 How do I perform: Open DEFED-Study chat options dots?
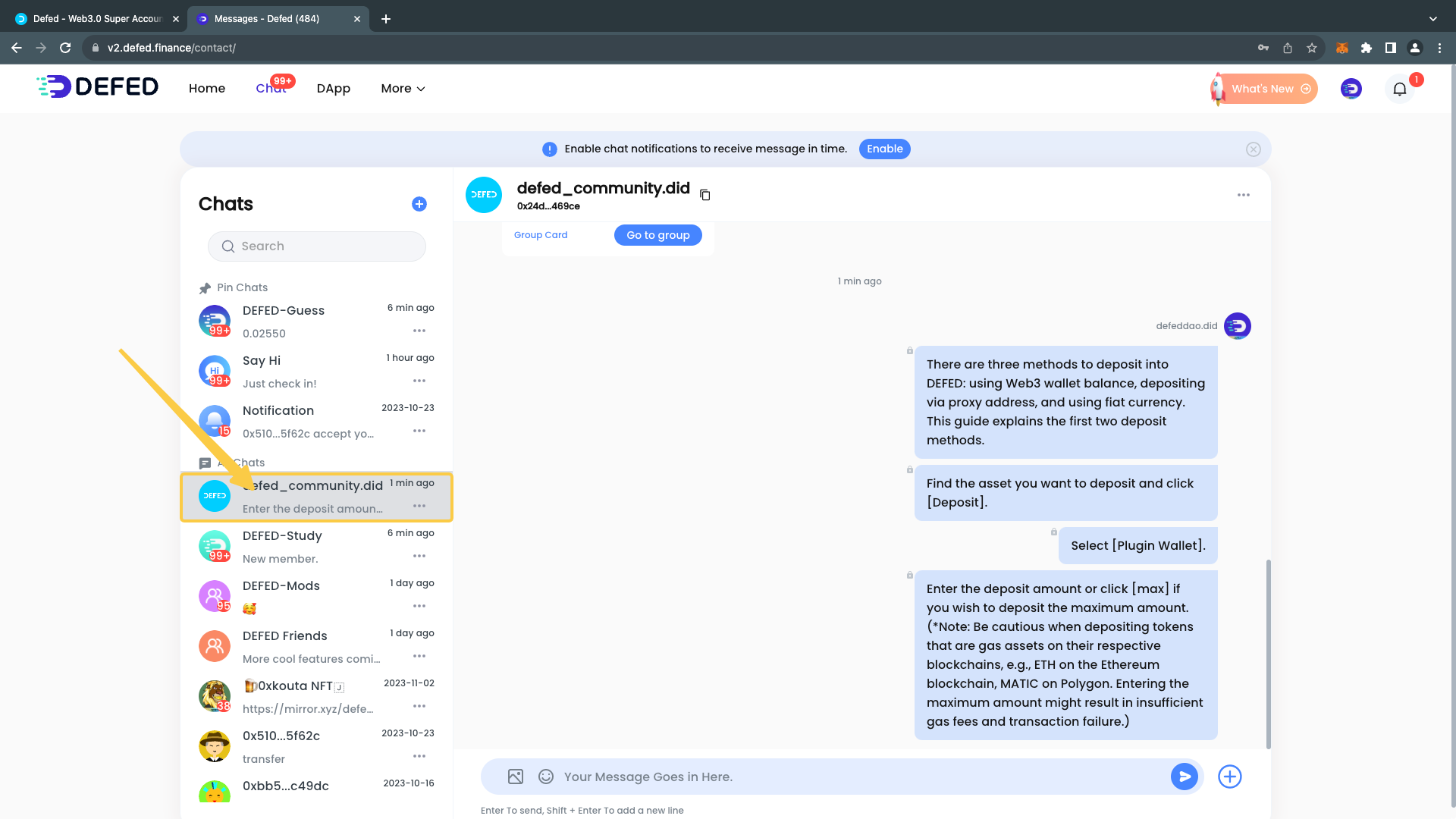(419, 556)
